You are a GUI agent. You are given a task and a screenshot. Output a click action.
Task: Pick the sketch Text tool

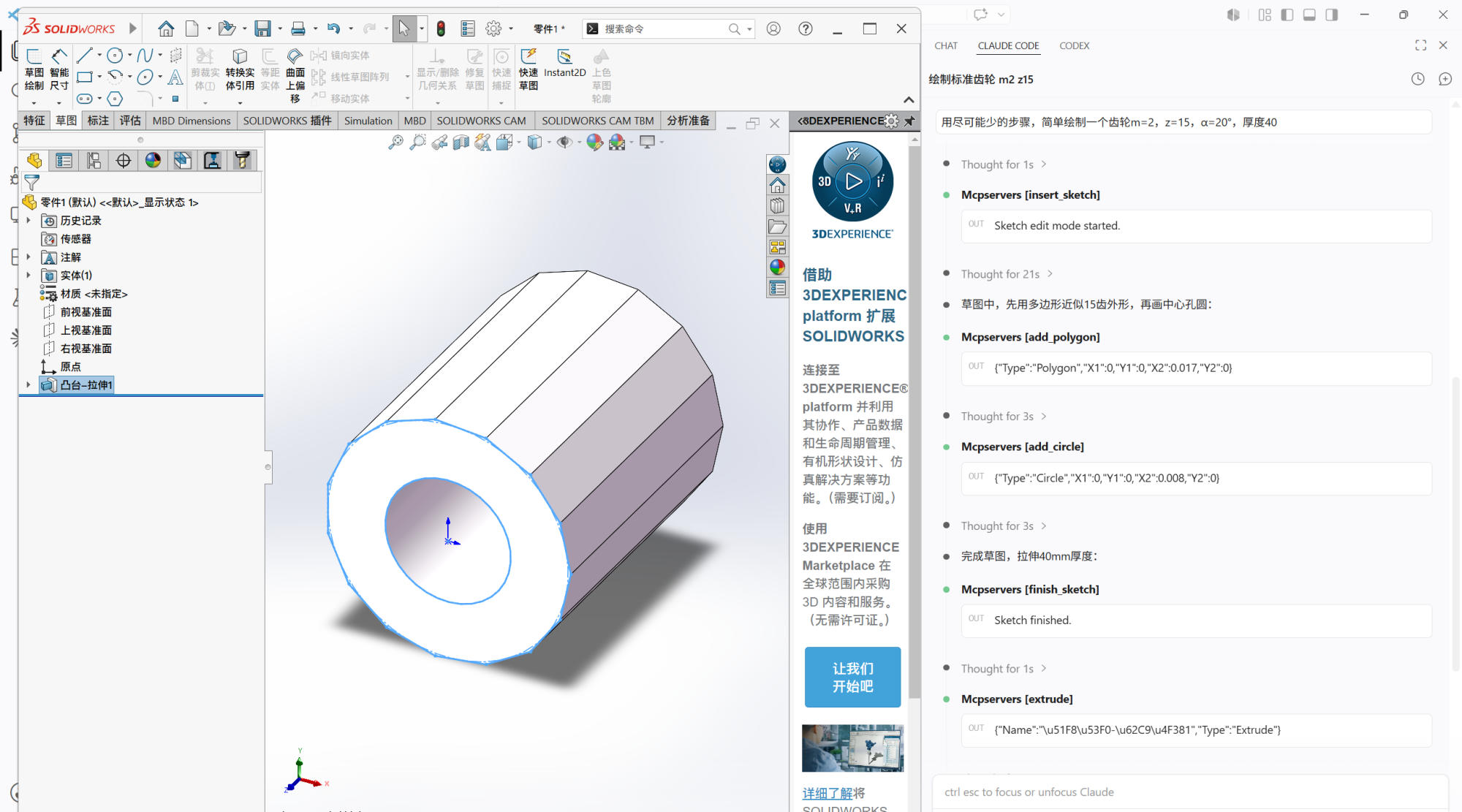175,77
